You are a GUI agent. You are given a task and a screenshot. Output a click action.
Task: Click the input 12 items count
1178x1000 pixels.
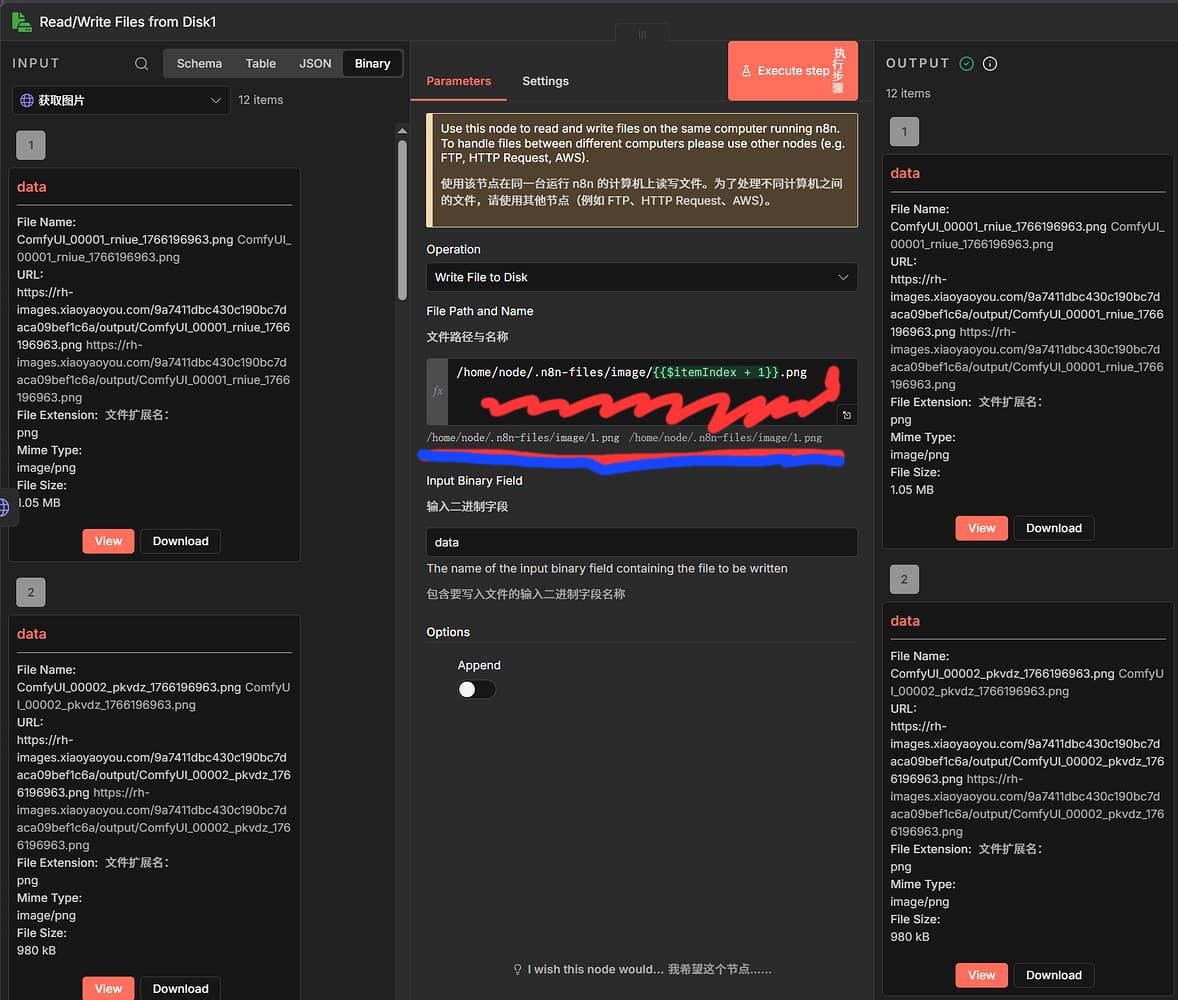click(x=261, y=100)
